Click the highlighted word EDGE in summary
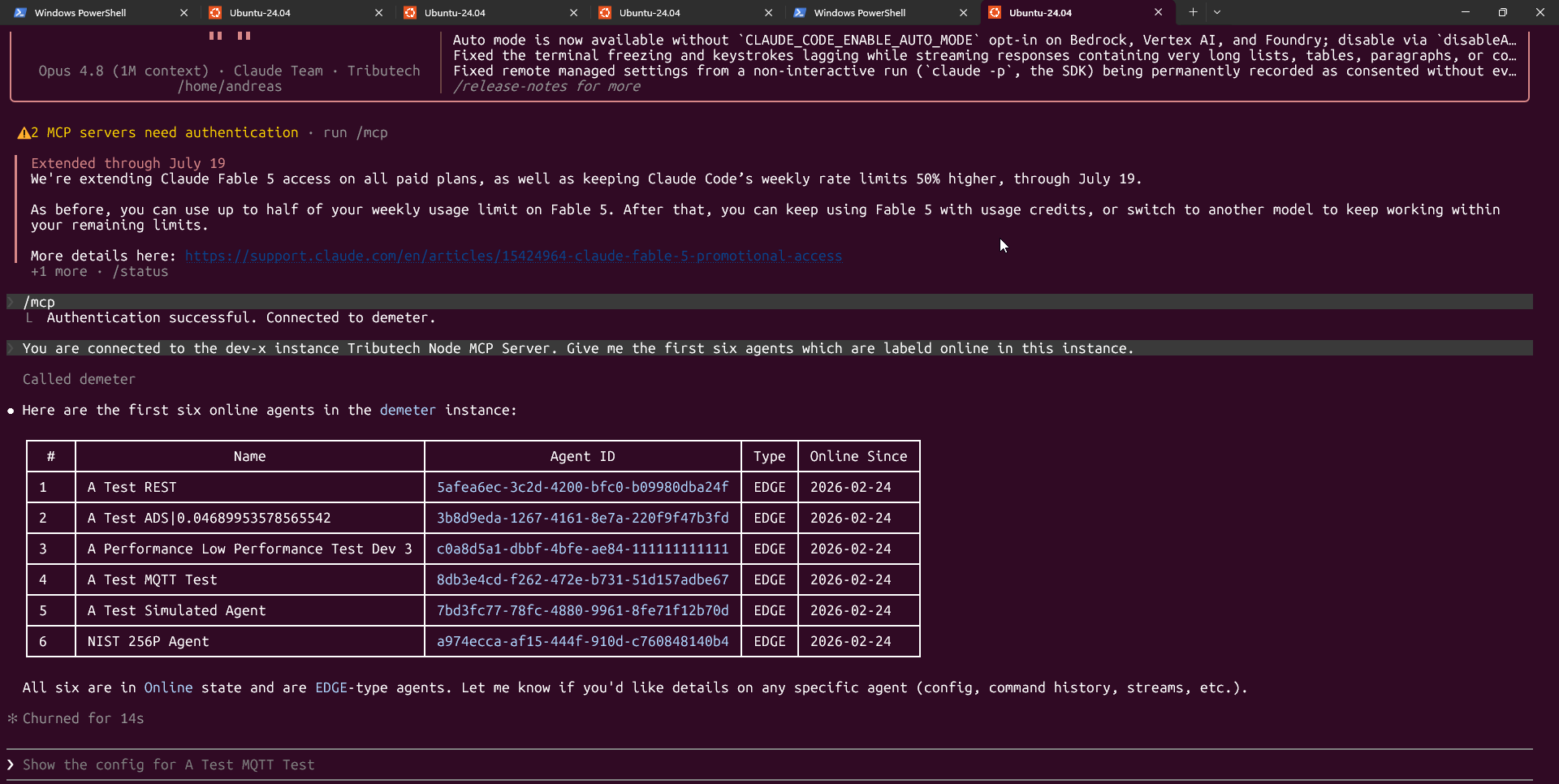 coord(331,687)
